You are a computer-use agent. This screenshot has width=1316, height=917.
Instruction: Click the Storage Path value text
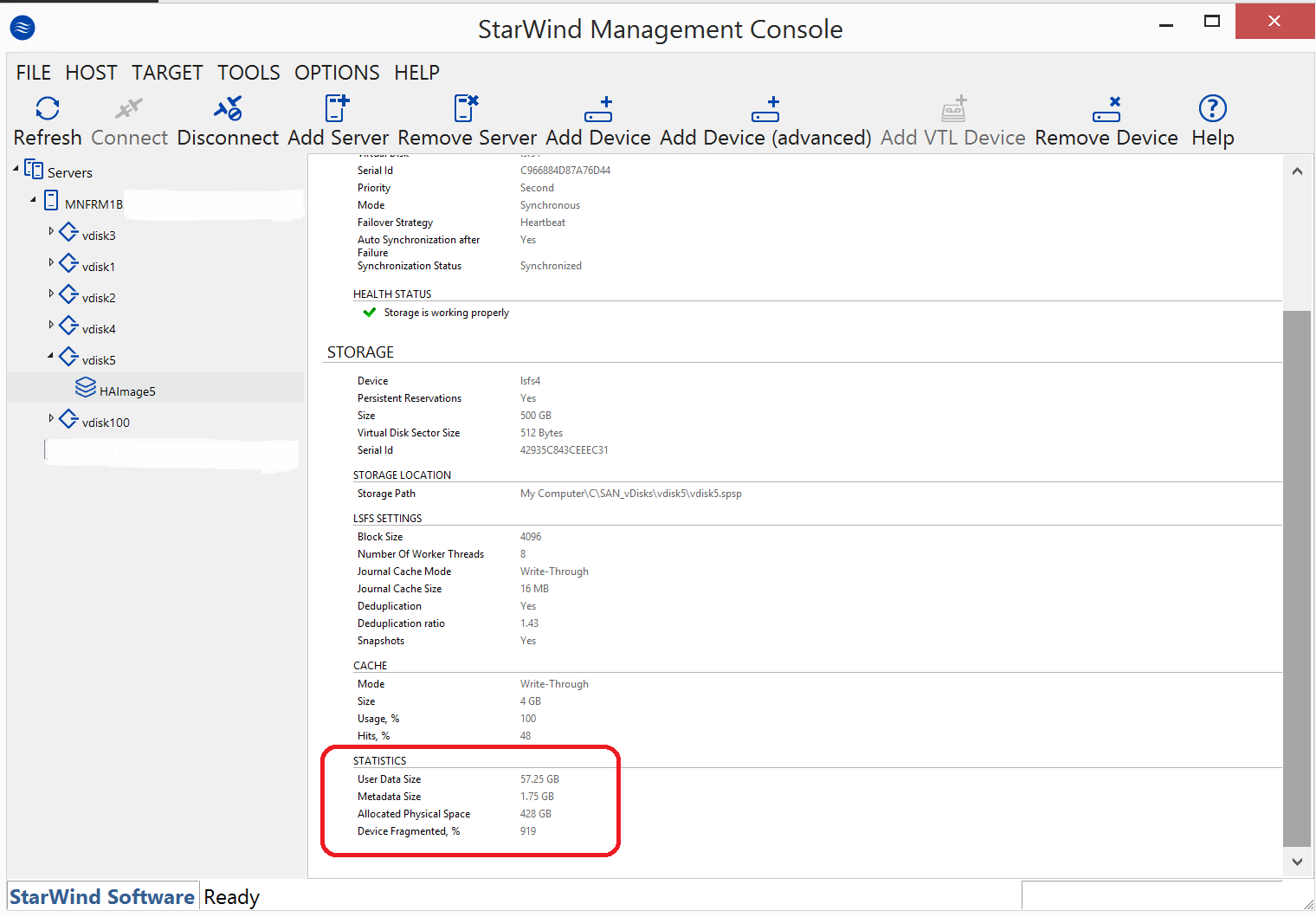(631, 494)
